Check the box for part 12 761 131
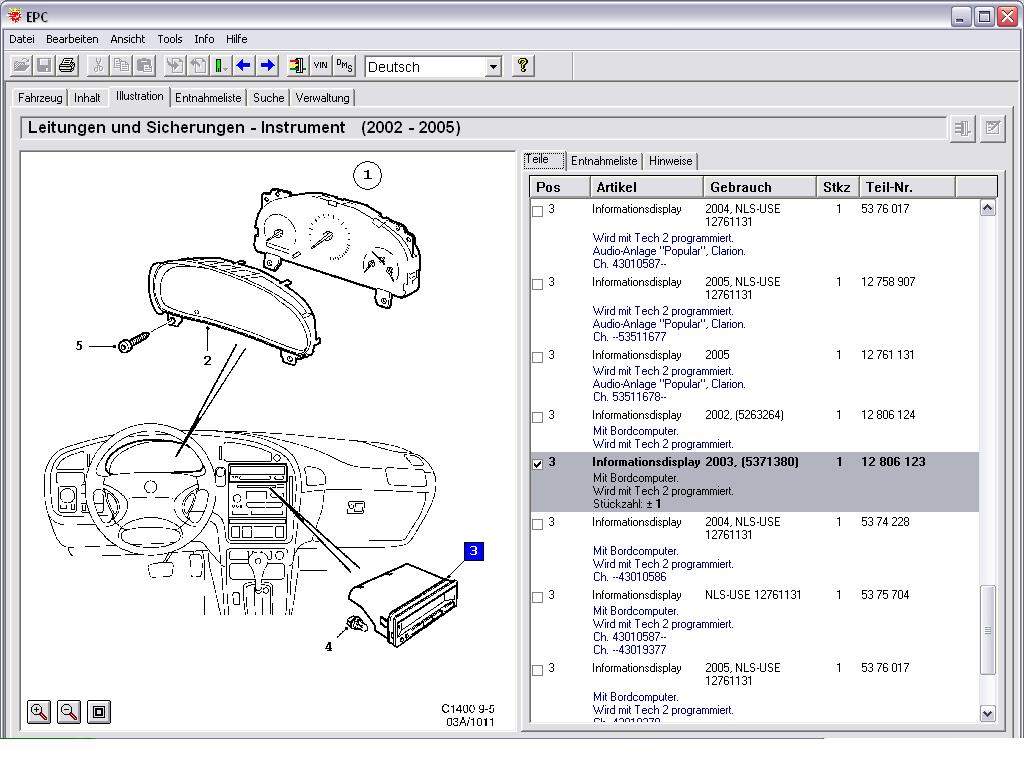This screenshot has height=768, width=1024. (537, 357)
